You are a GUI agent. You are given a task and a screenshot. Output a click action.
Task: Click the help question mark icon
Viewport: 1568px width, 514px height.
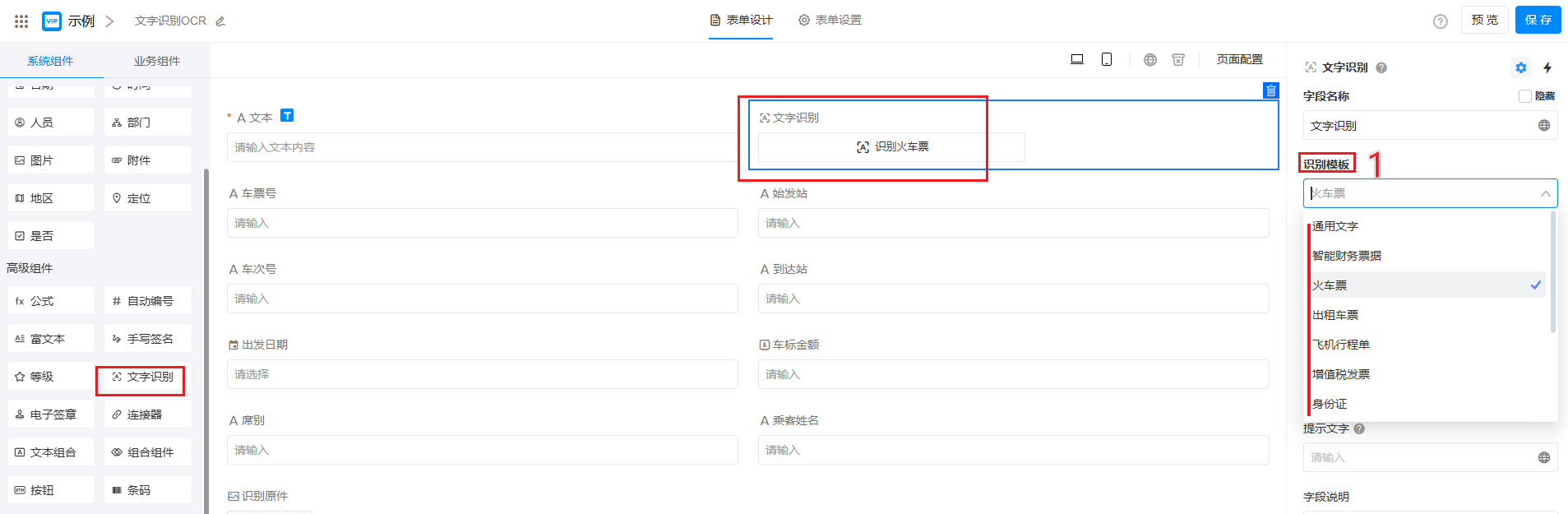point(1440,21)
